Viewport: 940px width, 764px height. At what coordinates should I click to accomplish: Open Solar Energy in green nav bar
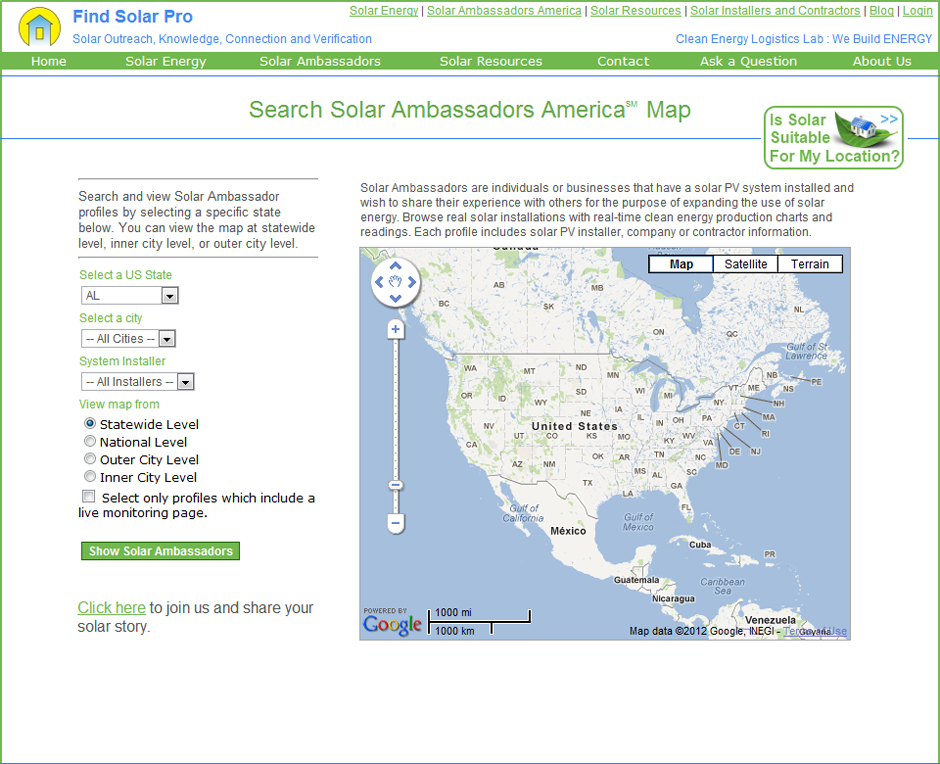(x=165, y=61)
